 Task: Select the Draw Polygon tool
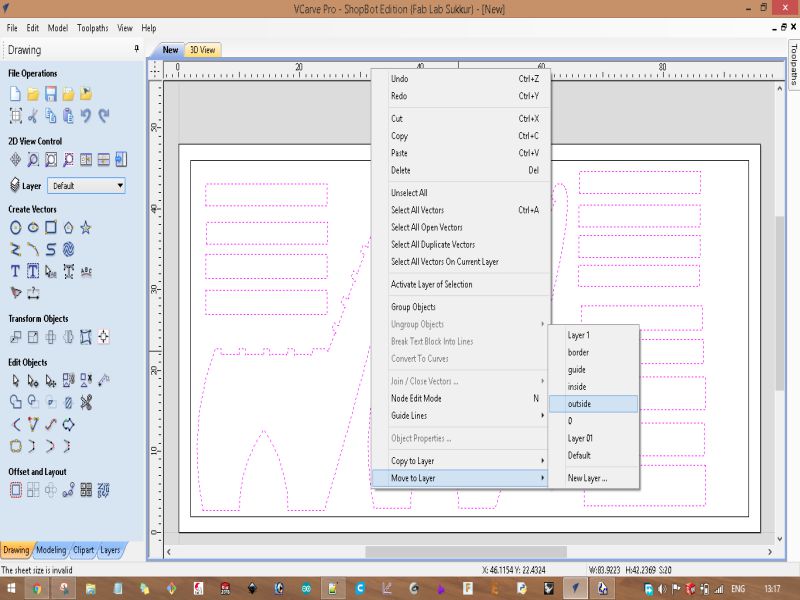point(68,228)
